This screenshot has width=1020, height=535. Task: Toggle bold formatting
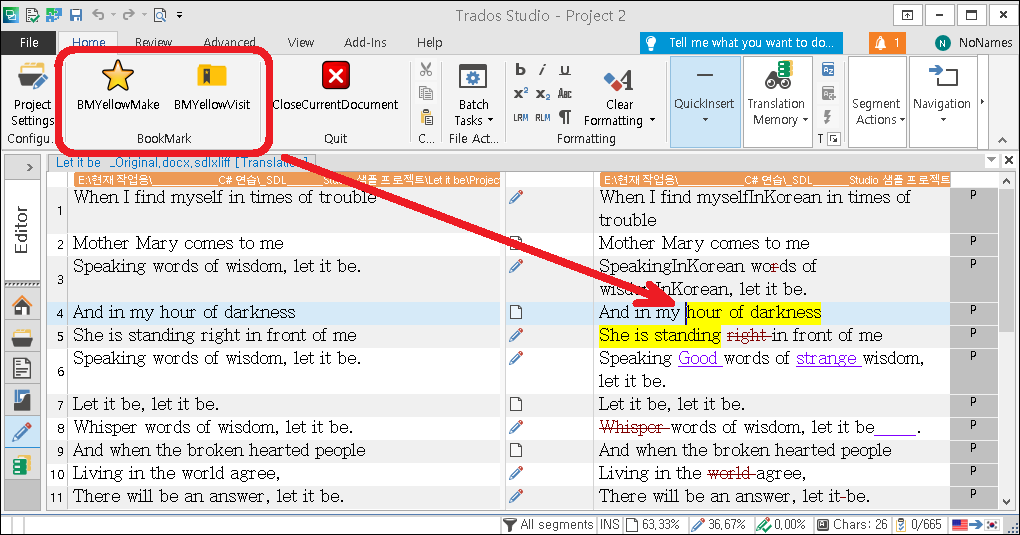pyautogui.click(x=520, y=69)
